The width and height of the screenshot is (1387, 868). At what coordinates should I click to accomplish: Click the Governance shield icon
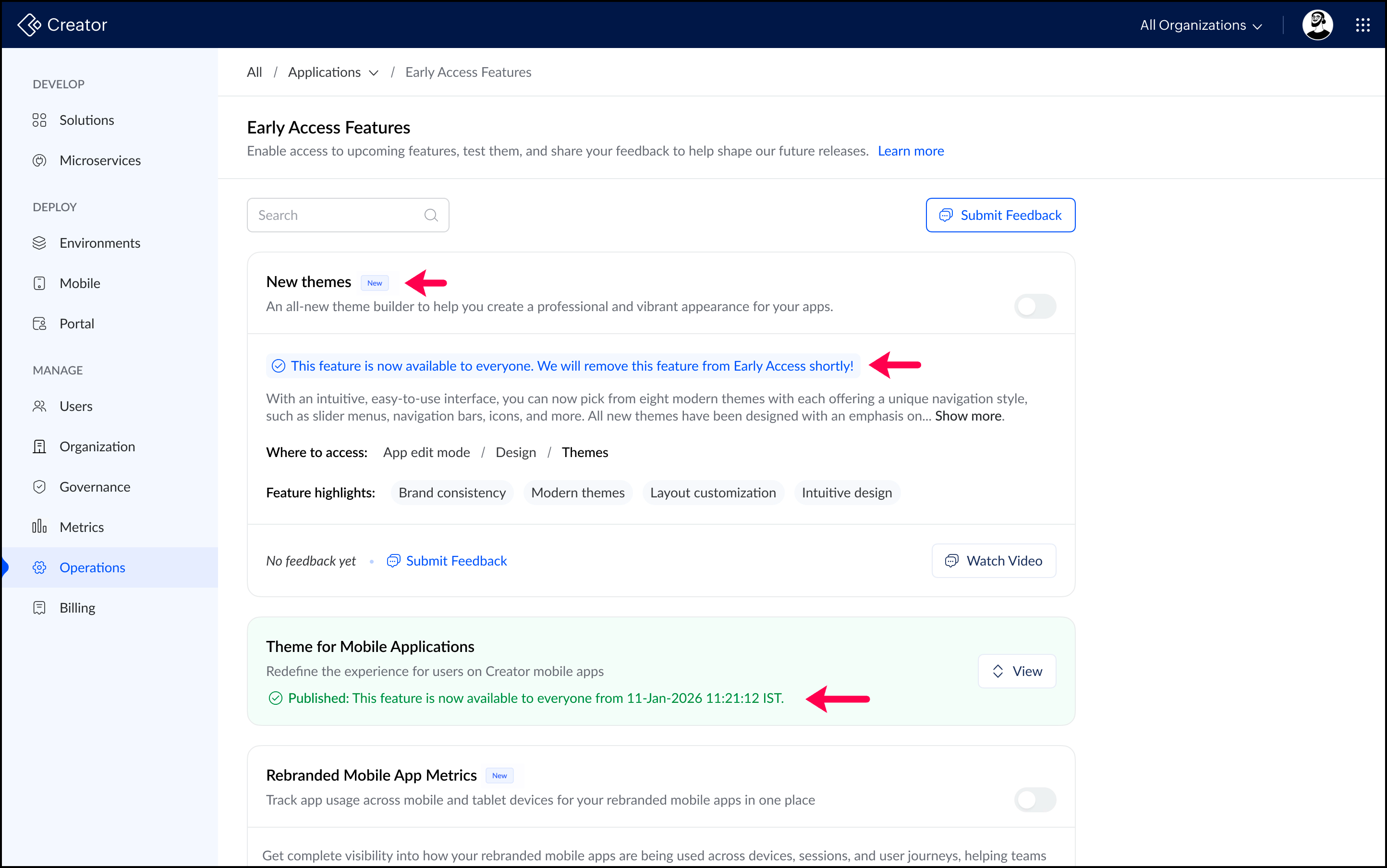point(39,487)
